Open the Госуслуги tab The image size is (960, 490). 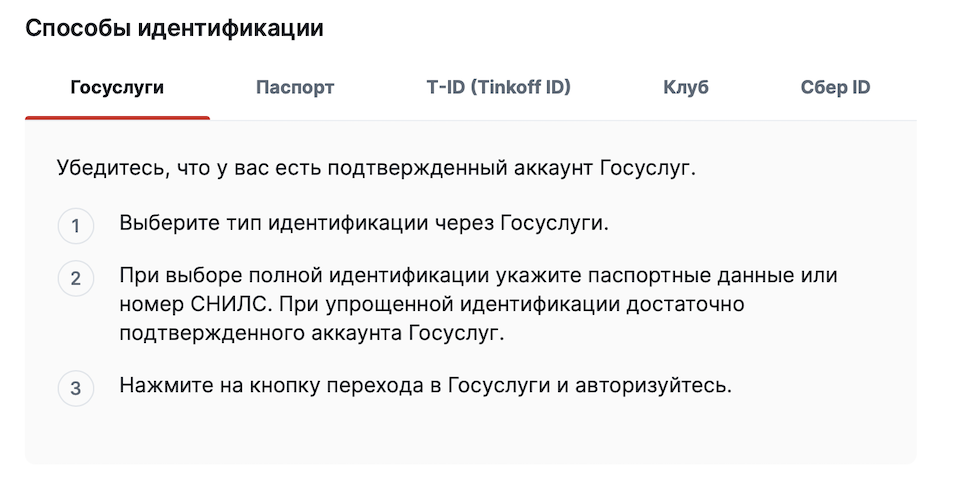point(117,88)
